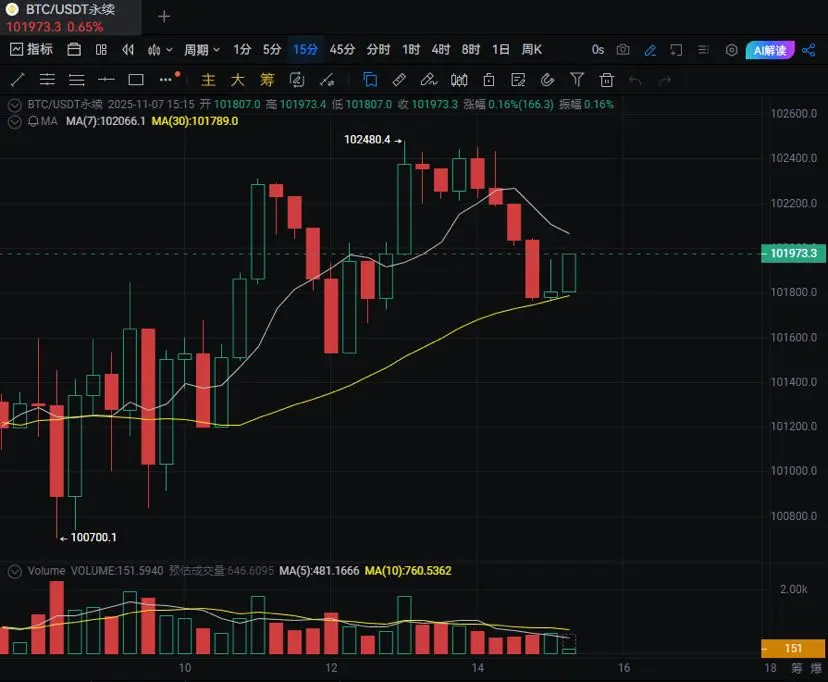Select the ruler measure tool
Viewport: 828px width, 682px height.
click(x=400, y=80)
